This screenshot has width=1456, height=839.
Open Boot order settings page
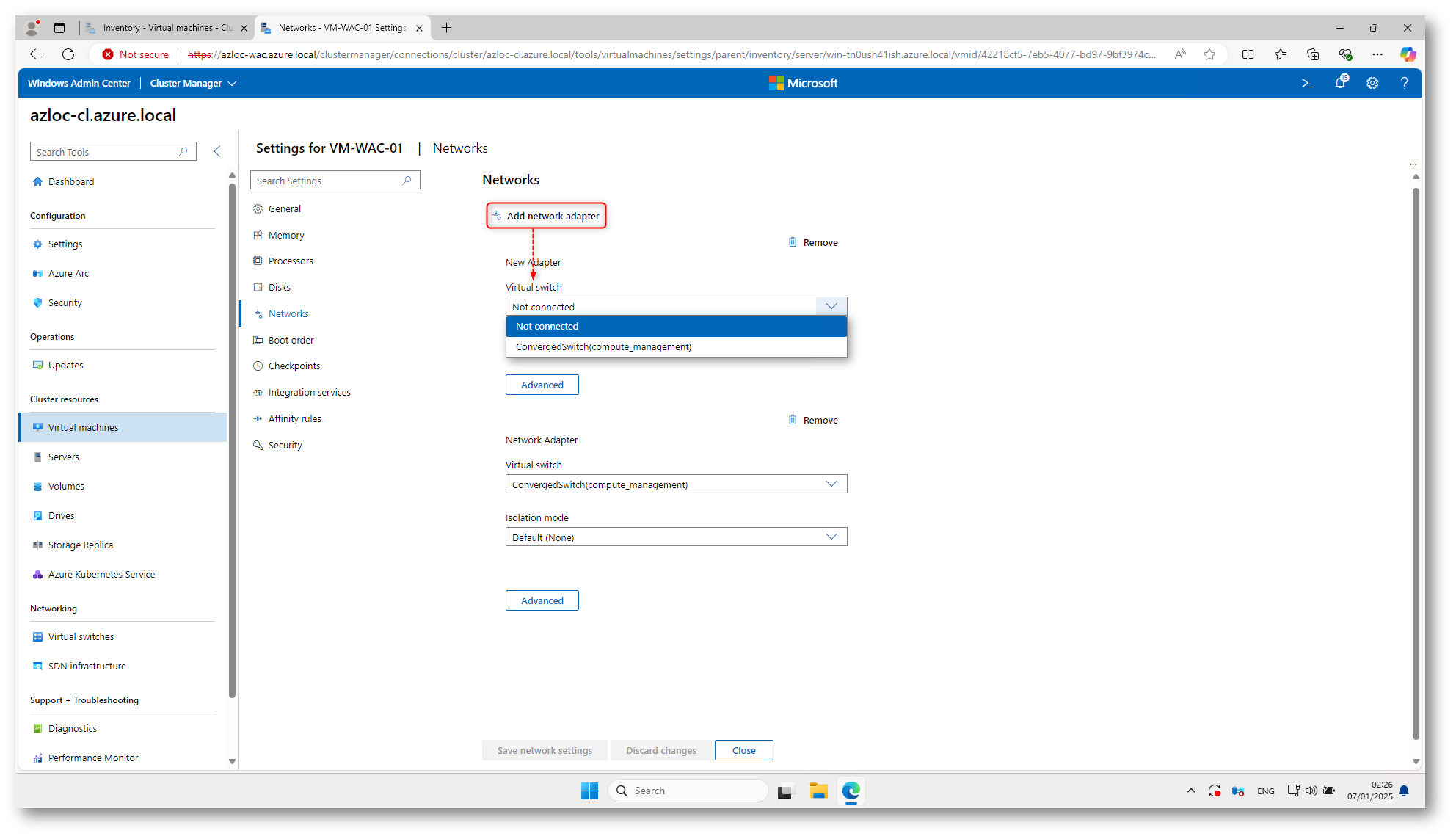click(x=291, y=341)
